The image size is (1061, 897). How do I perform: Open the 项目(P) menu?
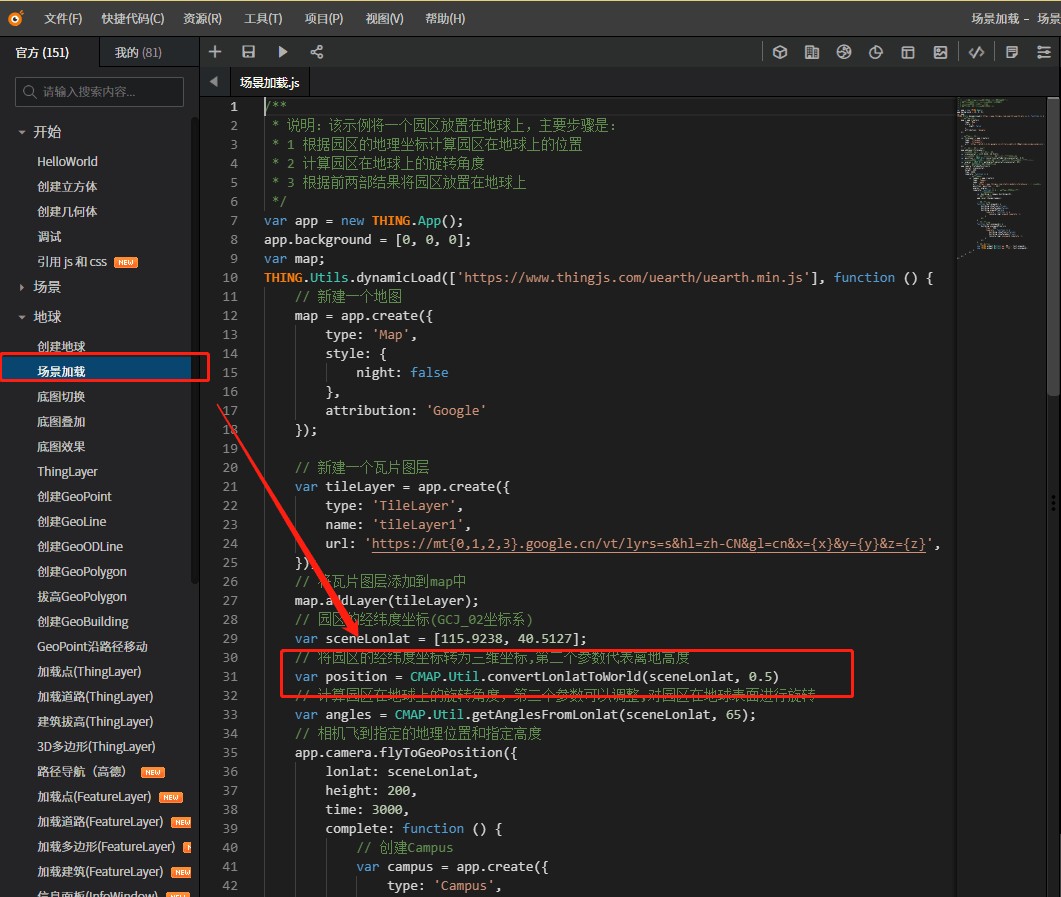323,18
